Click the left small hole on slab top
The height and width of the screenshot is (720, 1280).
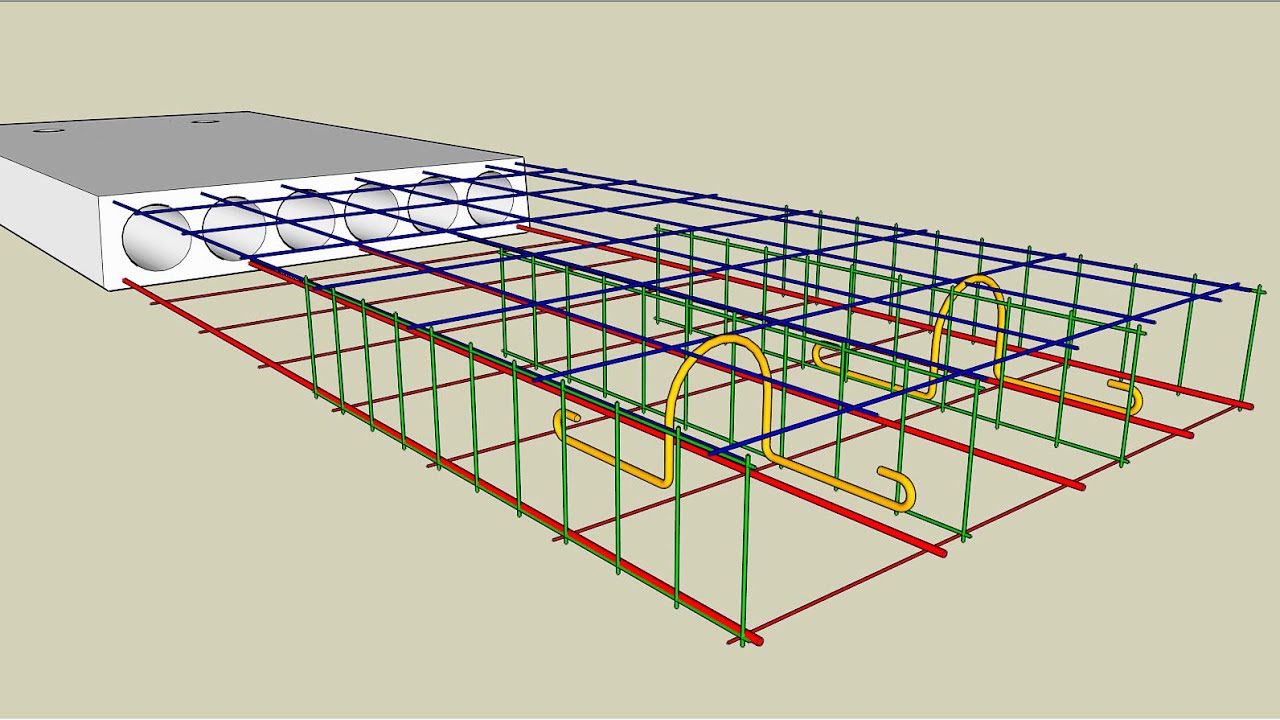[46, 130]
